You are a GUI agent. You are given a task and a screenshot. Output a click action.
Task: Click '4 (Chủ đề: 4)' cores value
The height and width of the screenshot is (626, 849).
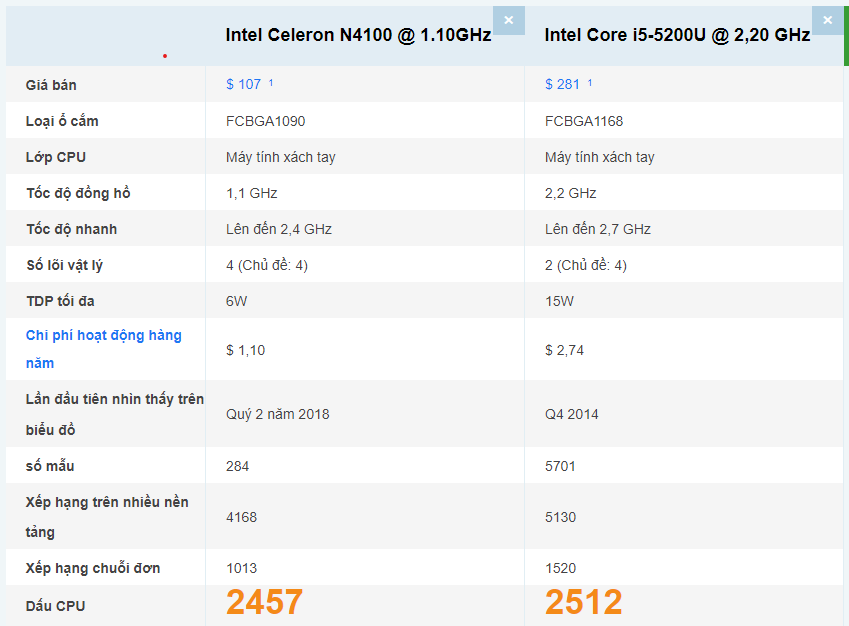click(266, 265)
